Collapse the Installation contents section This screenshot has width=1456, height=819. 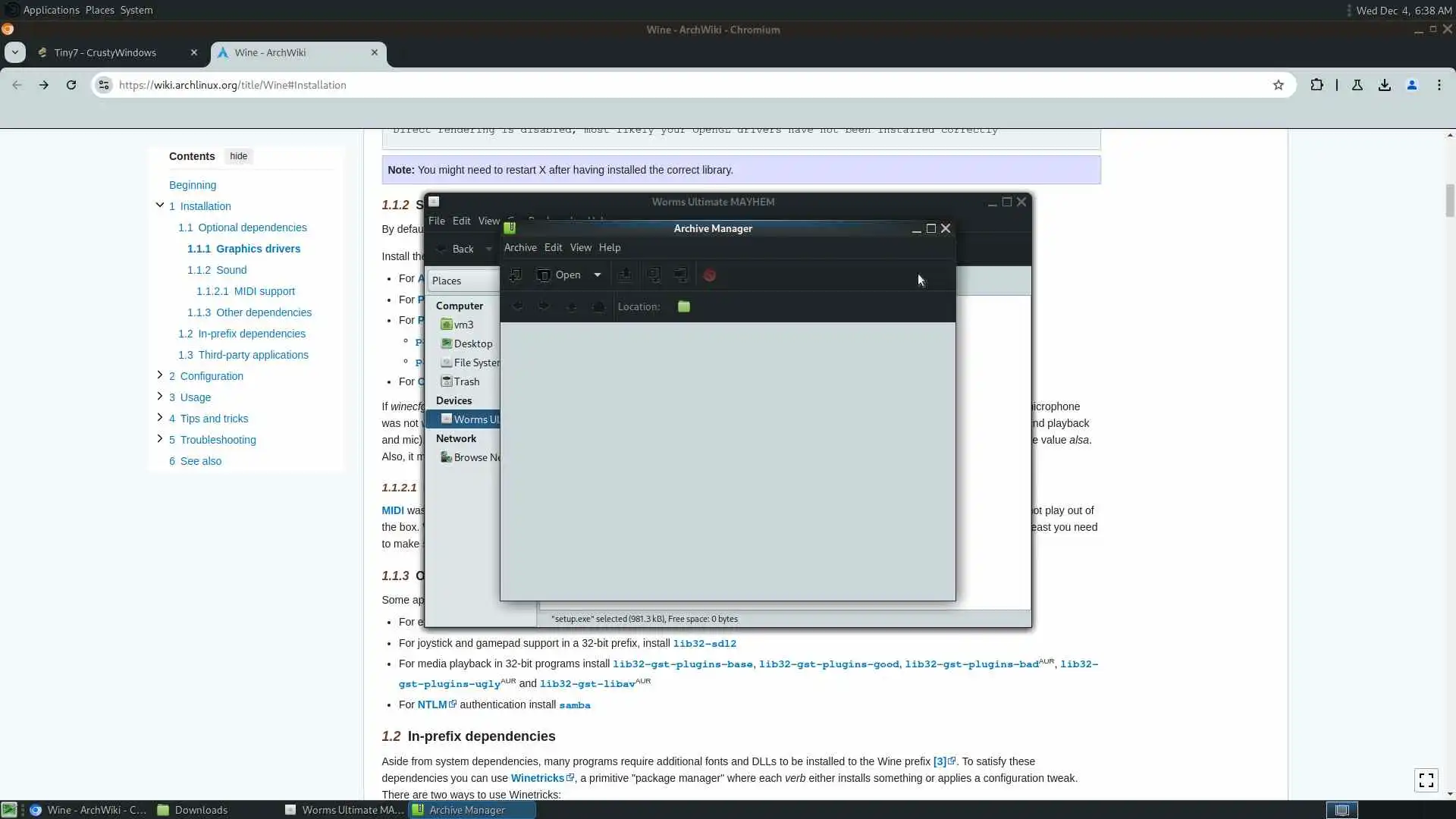pos(159,206)
